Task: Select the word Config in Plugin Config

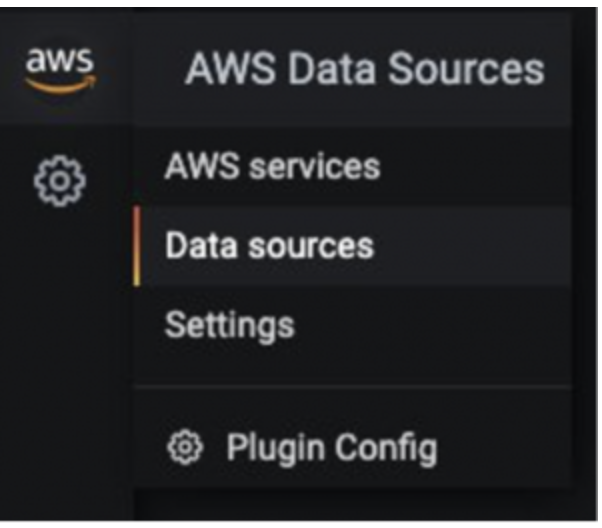Action: [x=386, y=448]
